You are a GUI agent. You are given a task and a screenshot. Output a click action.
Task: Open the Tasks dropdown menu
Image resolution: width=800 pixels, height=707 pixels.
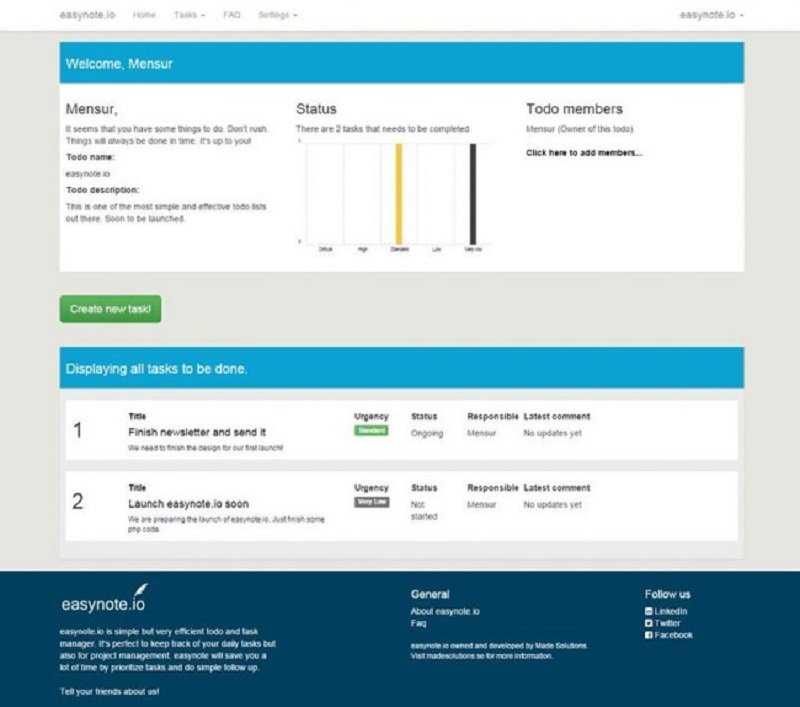(x=189, y=15)
